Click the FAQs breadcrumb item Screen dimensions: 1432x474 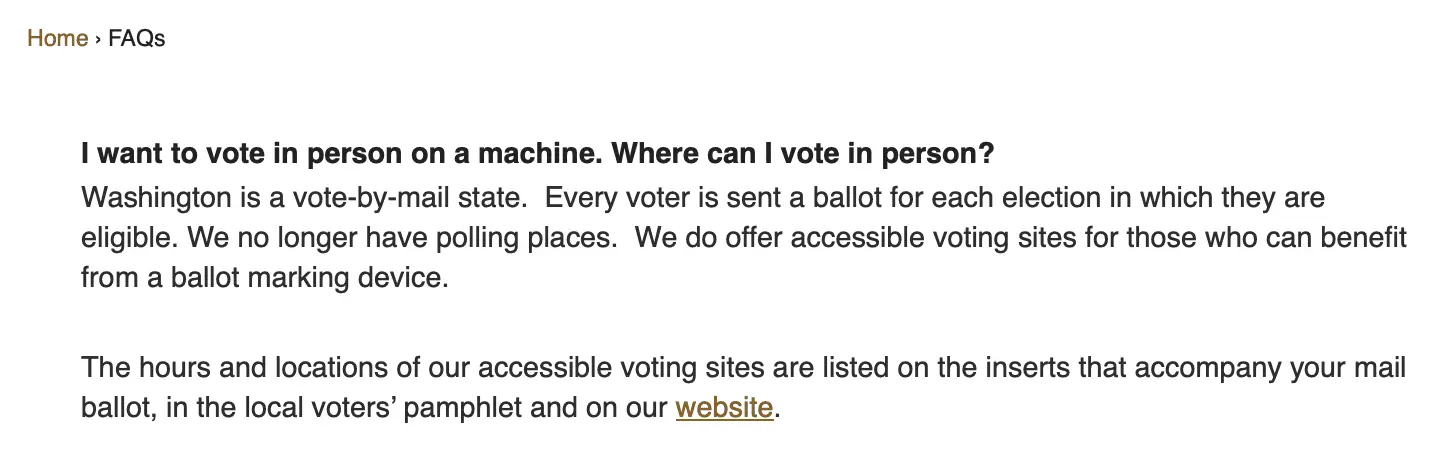tap(137, 39)
